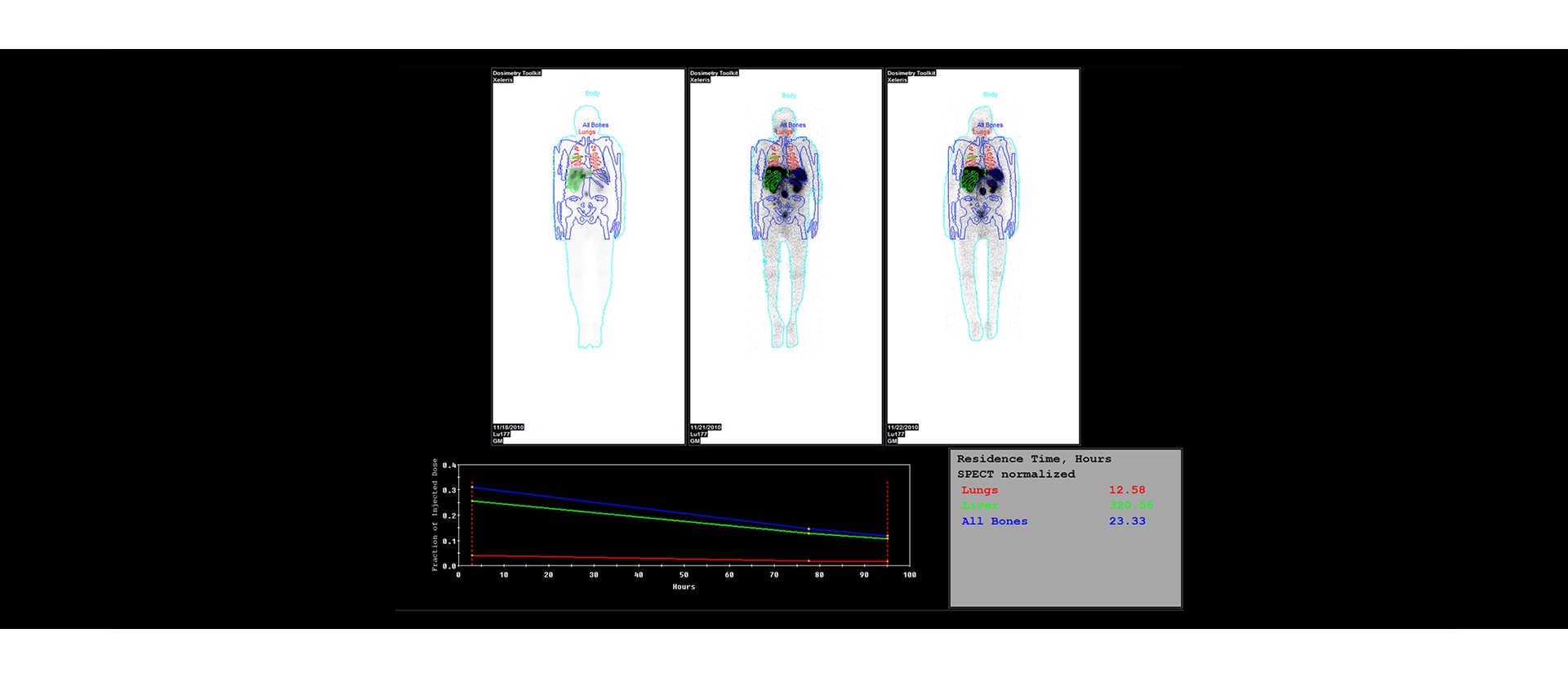Select the left red dashed time marker
This screenshot has width=1568, height=678.
472,523
